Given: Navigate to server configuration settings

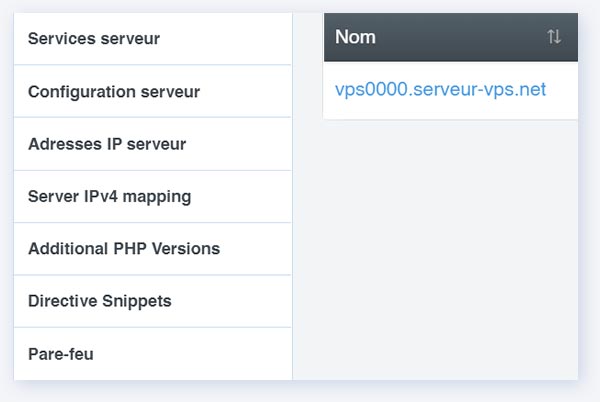Looking at the screenshot, I should point(114,92).
